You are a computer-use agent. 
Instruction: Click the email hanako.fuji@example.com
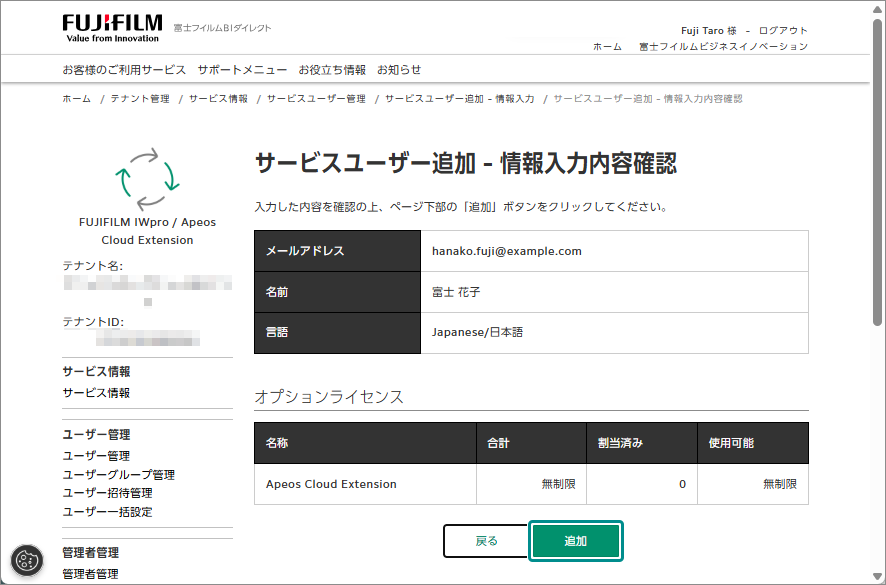(x=507, y=251)
